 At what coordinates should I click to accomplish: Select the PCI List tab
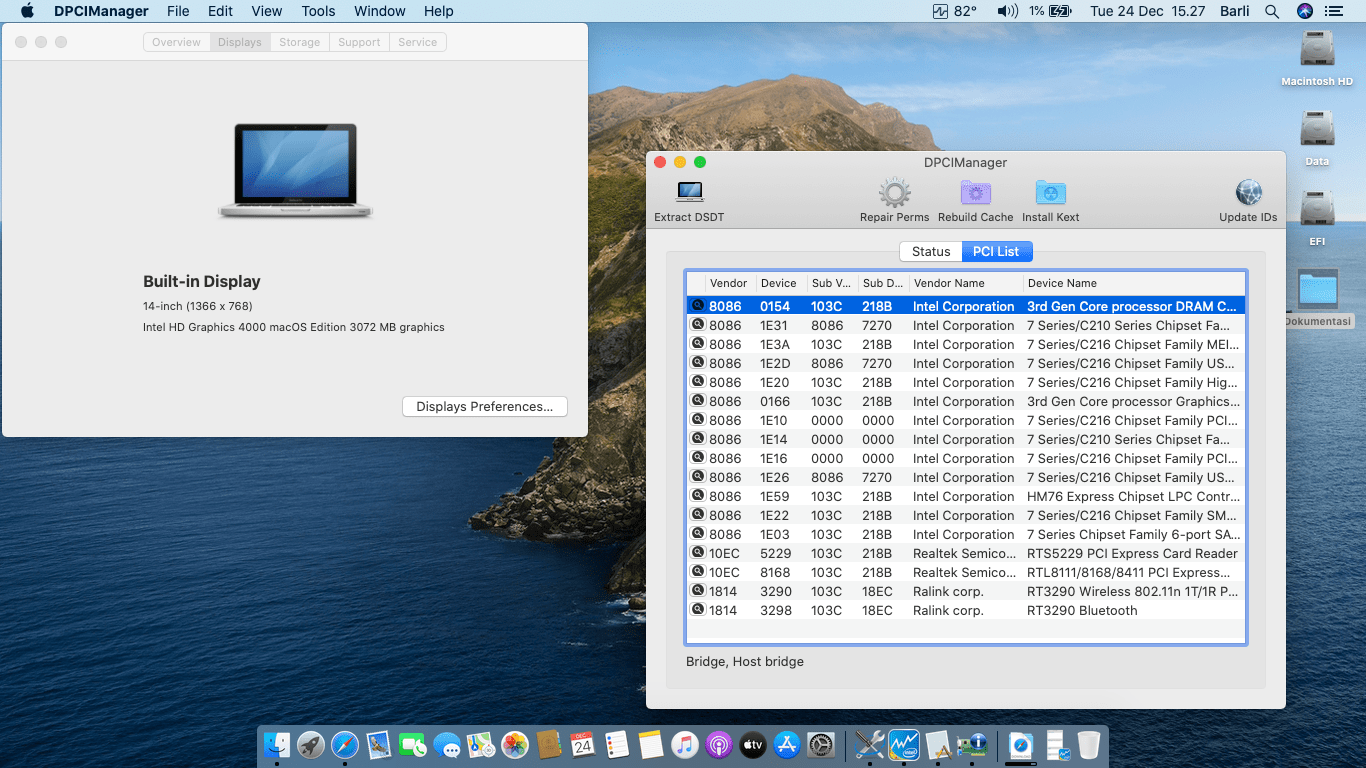click(996, 252)
